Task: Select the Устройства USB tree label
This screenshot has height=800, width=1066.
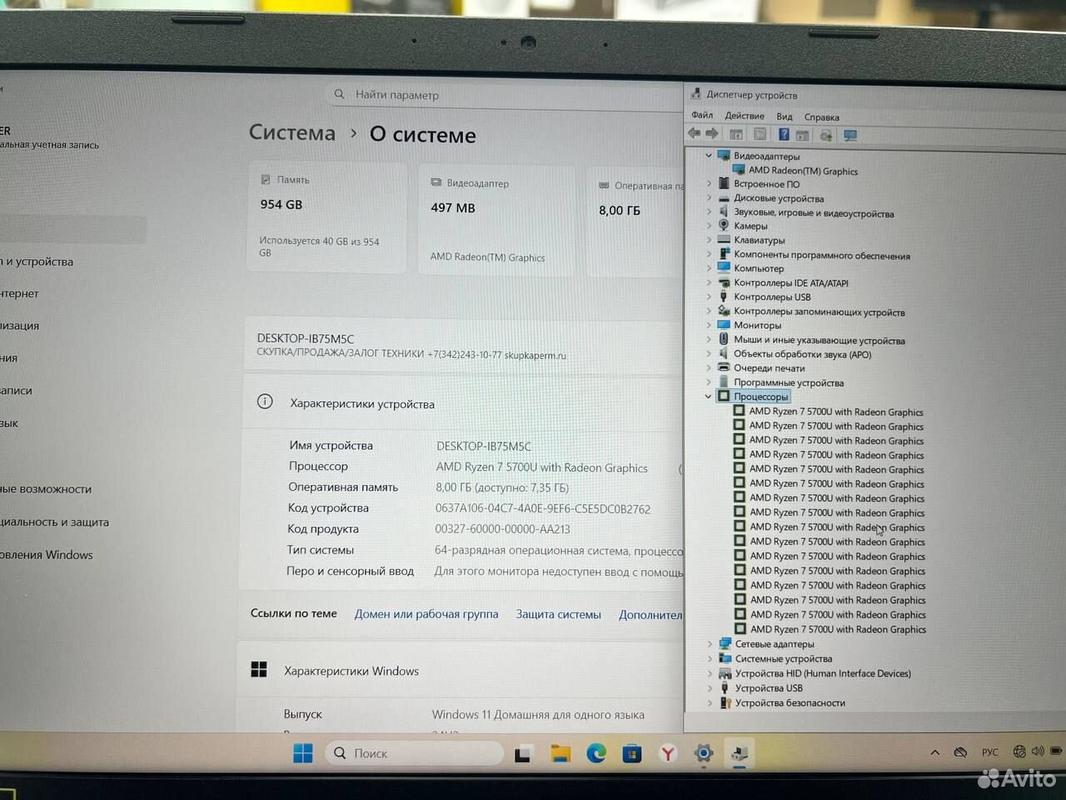Action: point(769,688)
